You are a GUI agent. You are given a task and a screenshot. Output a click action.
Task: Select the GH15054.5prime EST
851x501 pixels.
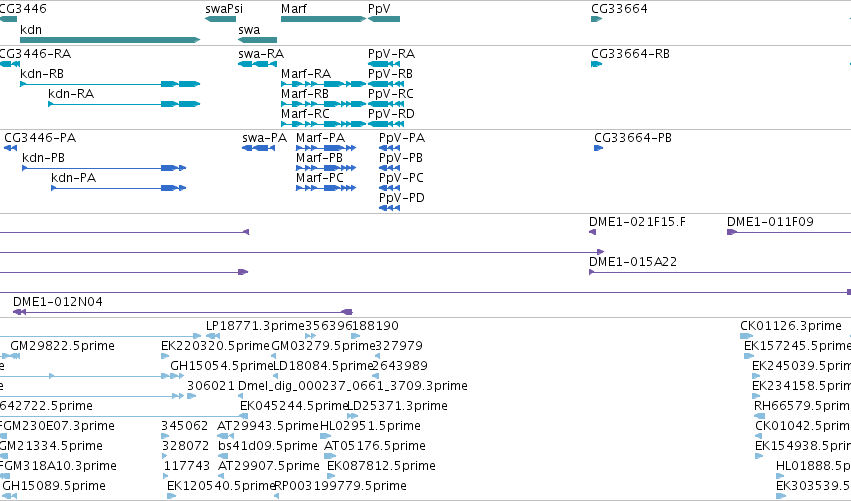177,376
